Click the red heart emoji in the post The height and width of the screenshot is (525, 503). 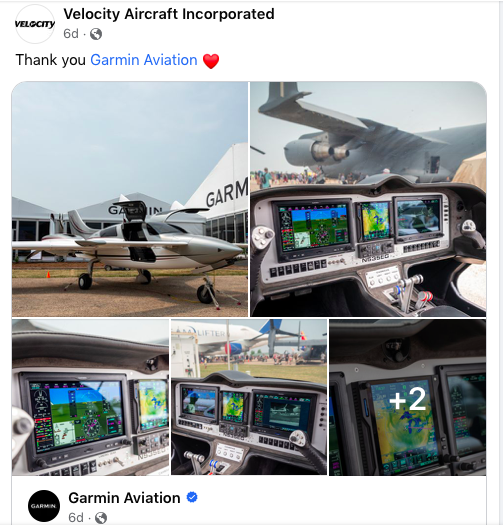(211, 61)
